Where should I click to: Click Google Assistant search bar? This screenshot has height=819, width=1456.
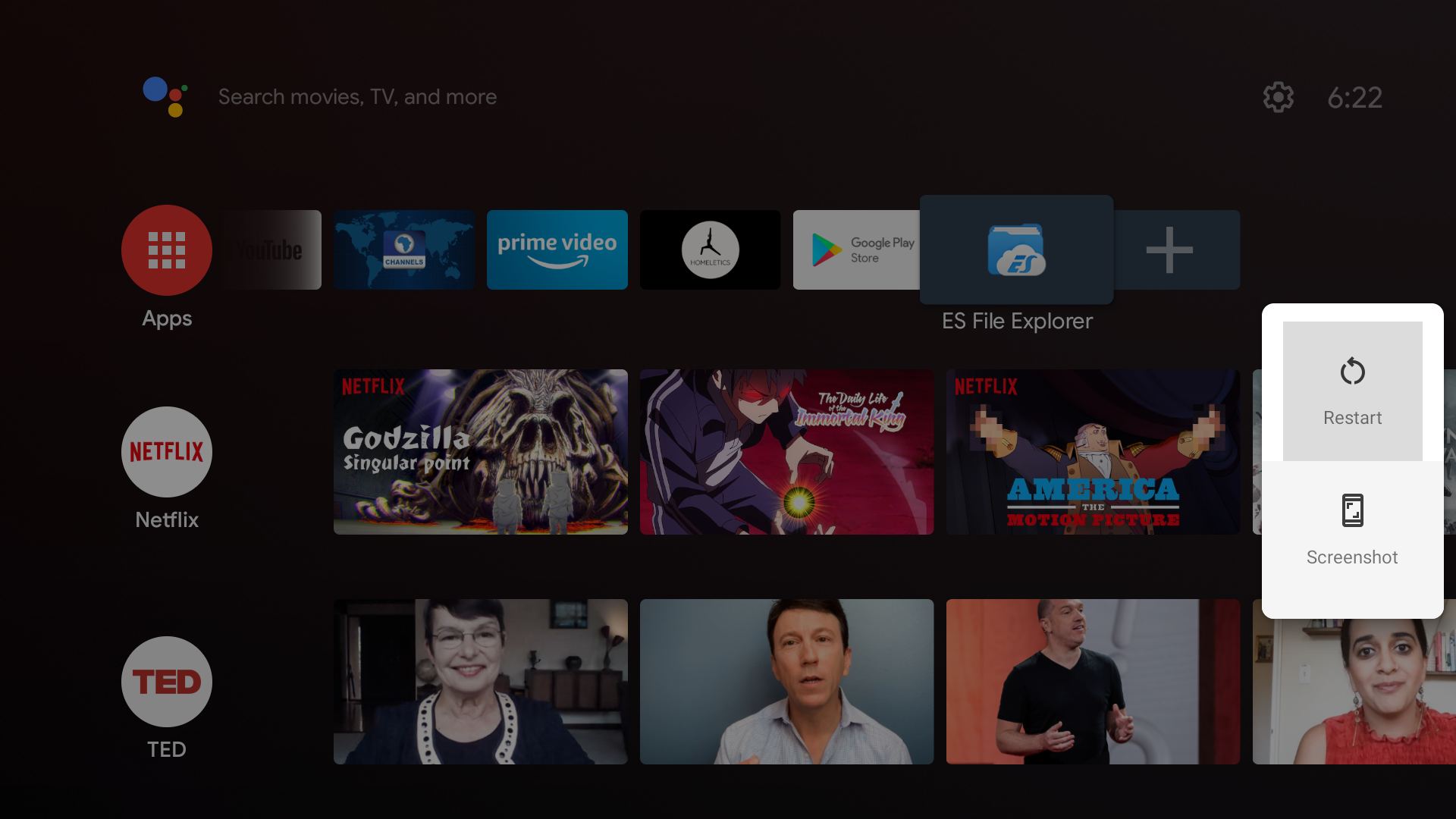(358, 96)
